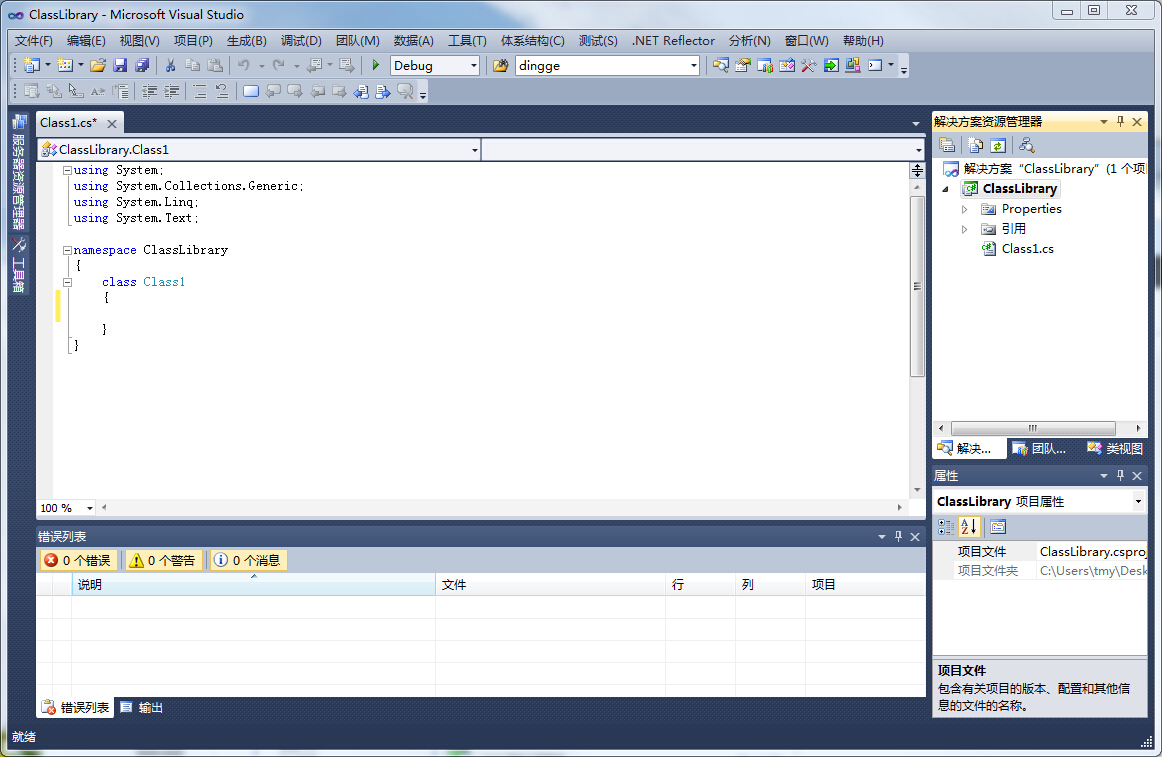The height and width of the screenshot is (757, 1162).
Task: Click View Class Diagram icon in Solution Explorer
Action: [x=1026, y=145]
